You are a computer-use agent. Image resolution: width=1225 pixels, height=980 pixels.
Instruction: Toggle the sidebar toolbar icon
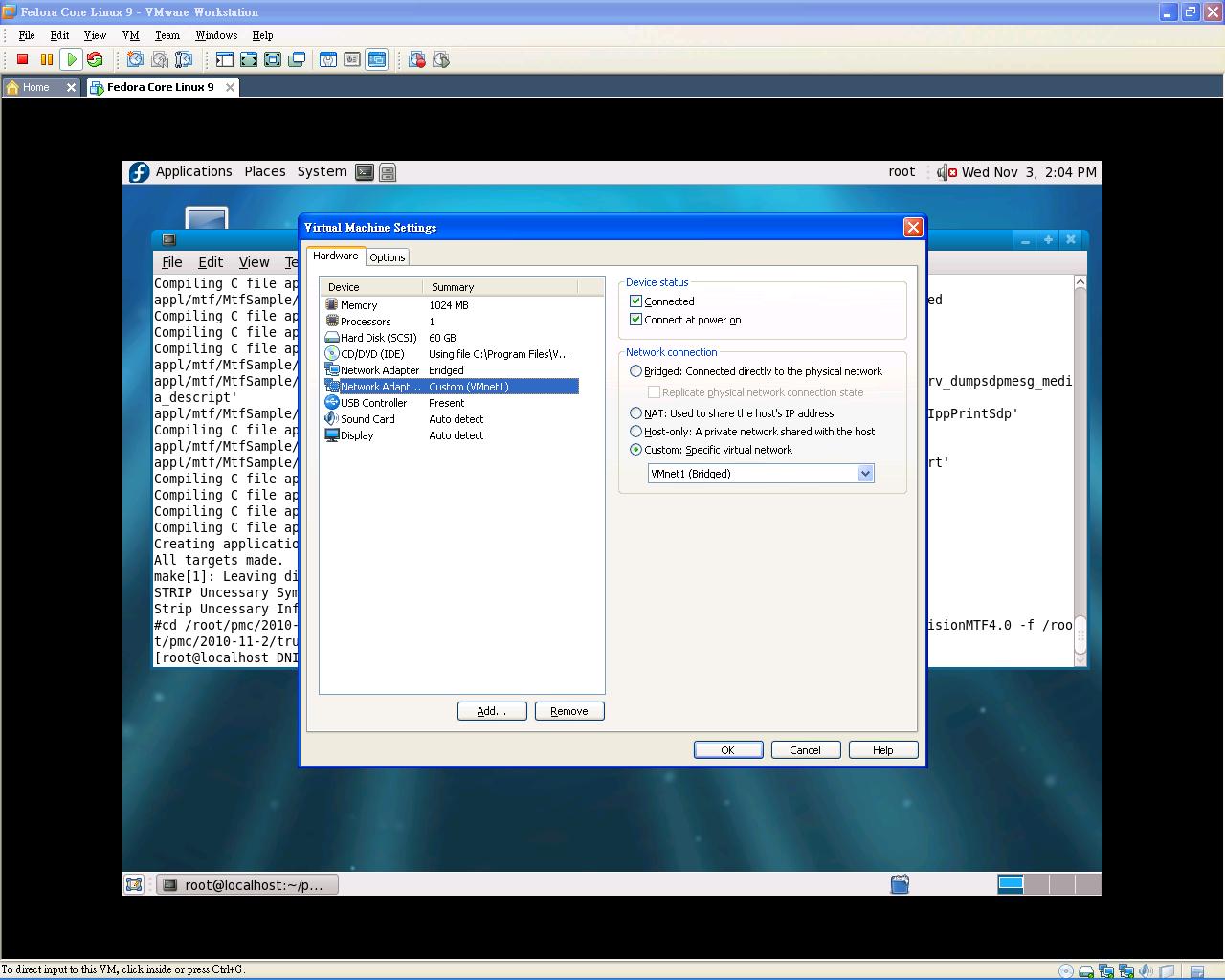click(224, 59)
